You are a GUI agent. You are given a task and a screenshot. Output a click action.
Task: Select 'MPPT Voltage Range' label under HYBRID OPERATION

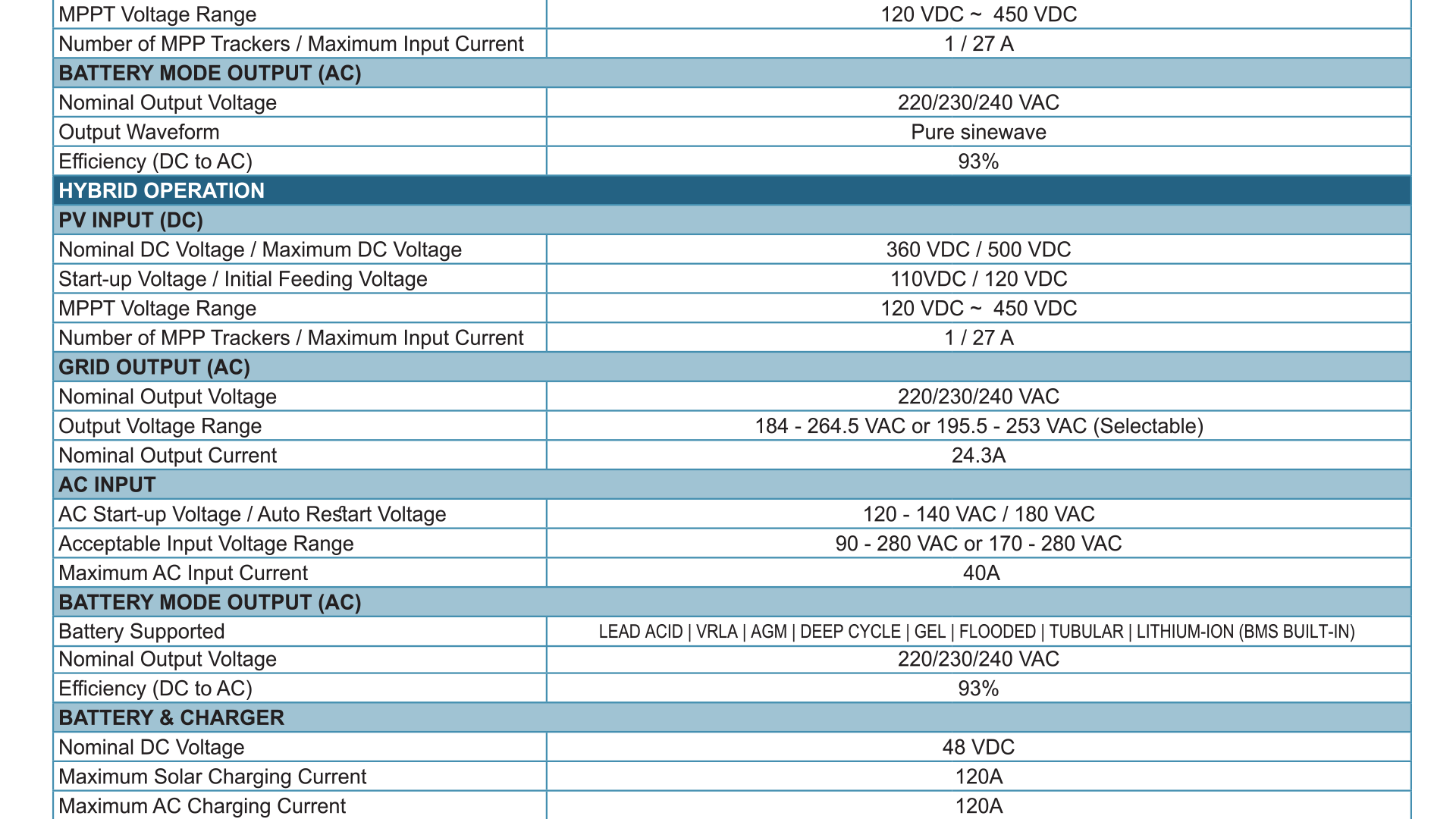tap(158, 309)
